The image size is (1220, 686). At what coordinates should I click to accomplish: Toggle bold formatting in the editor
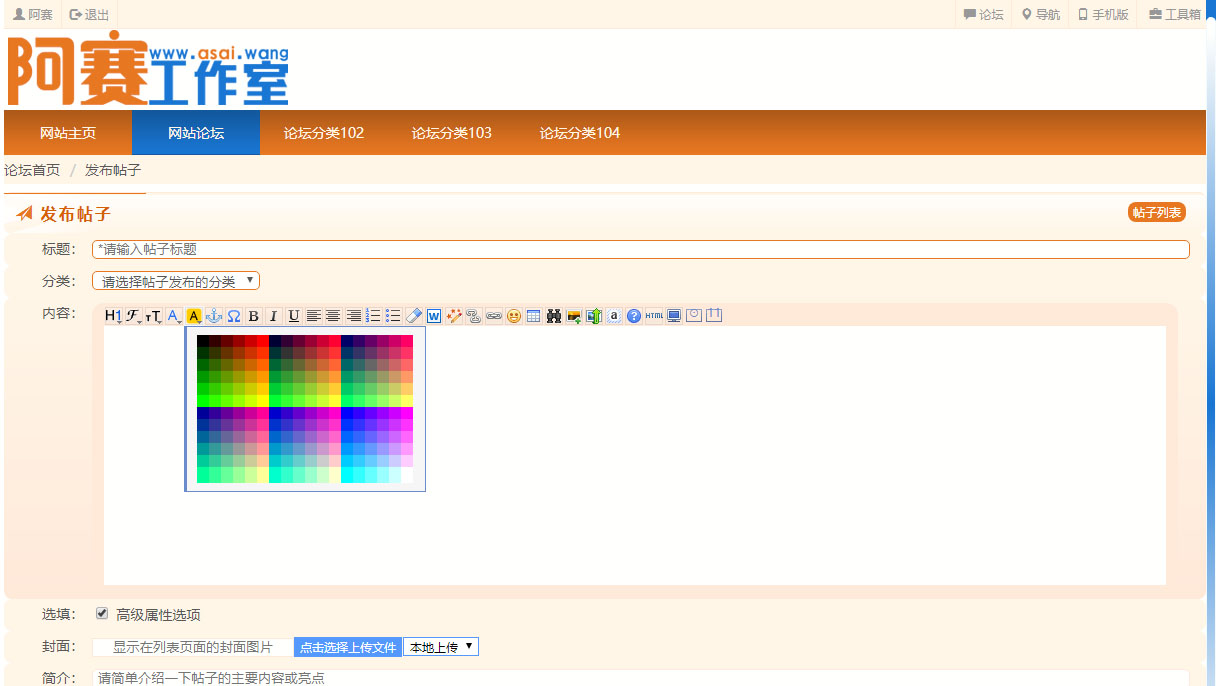click(x=254, y=316)
